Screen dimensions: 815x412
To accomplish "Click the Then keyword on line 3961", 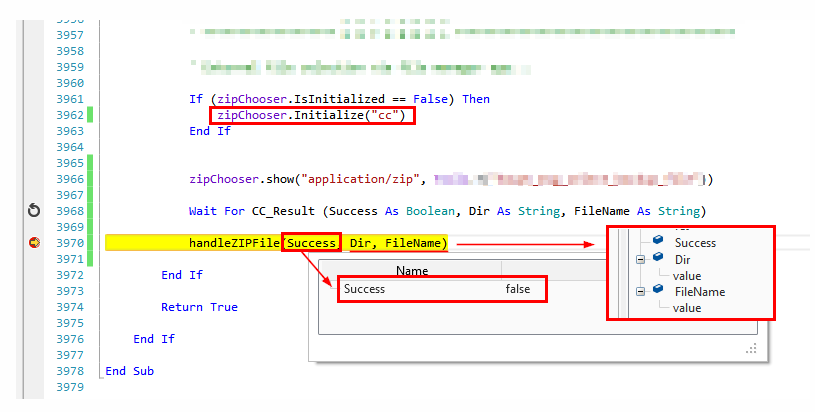I will point(476,99).
